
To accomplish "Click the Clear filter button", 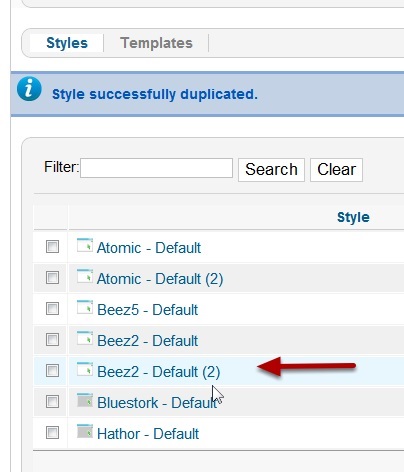I will pyautogui.click(x=336, y=170).
